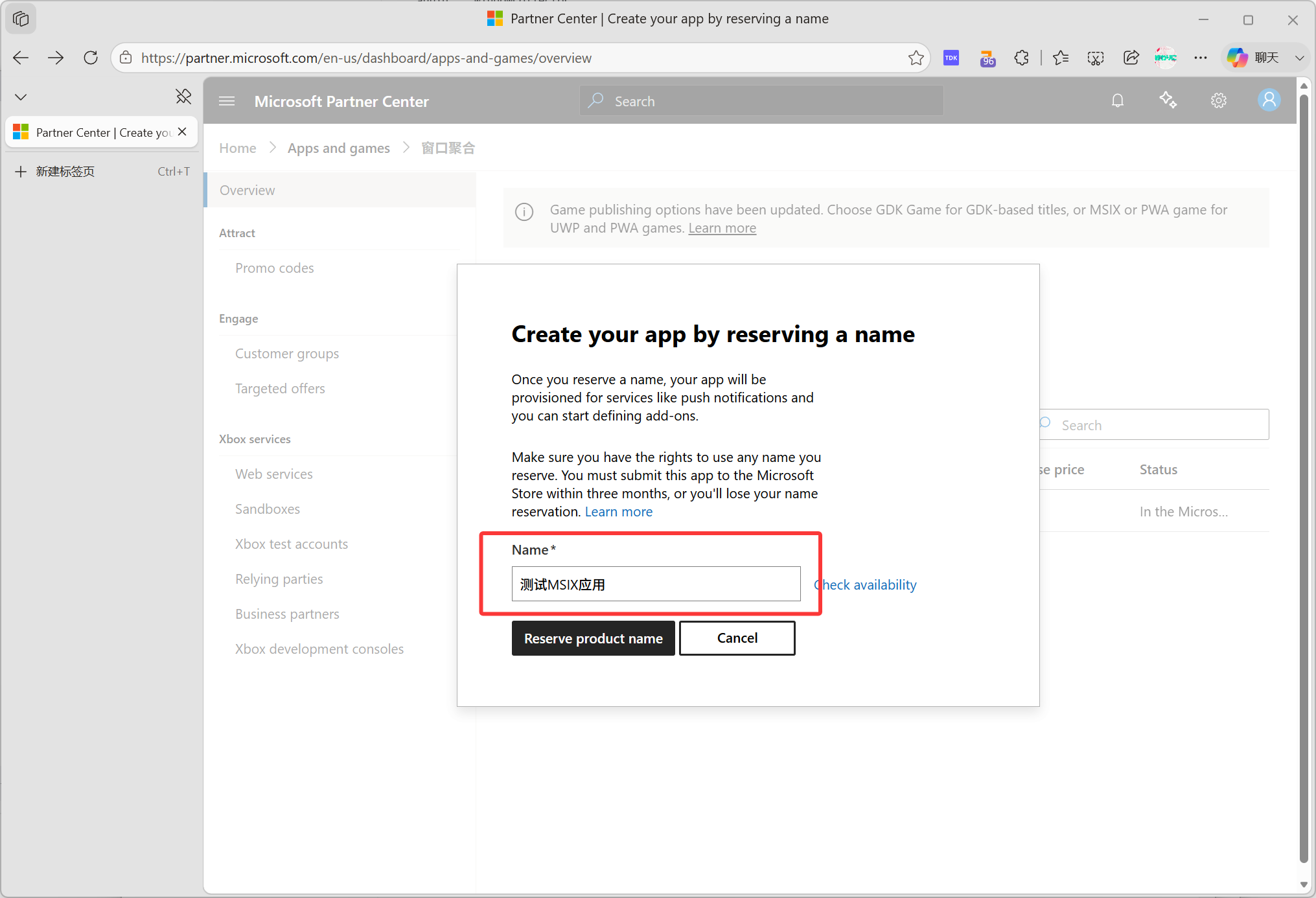1316x898 pixels.
Task: Open the tab actions workspace icon
Action: pos(21,19)
